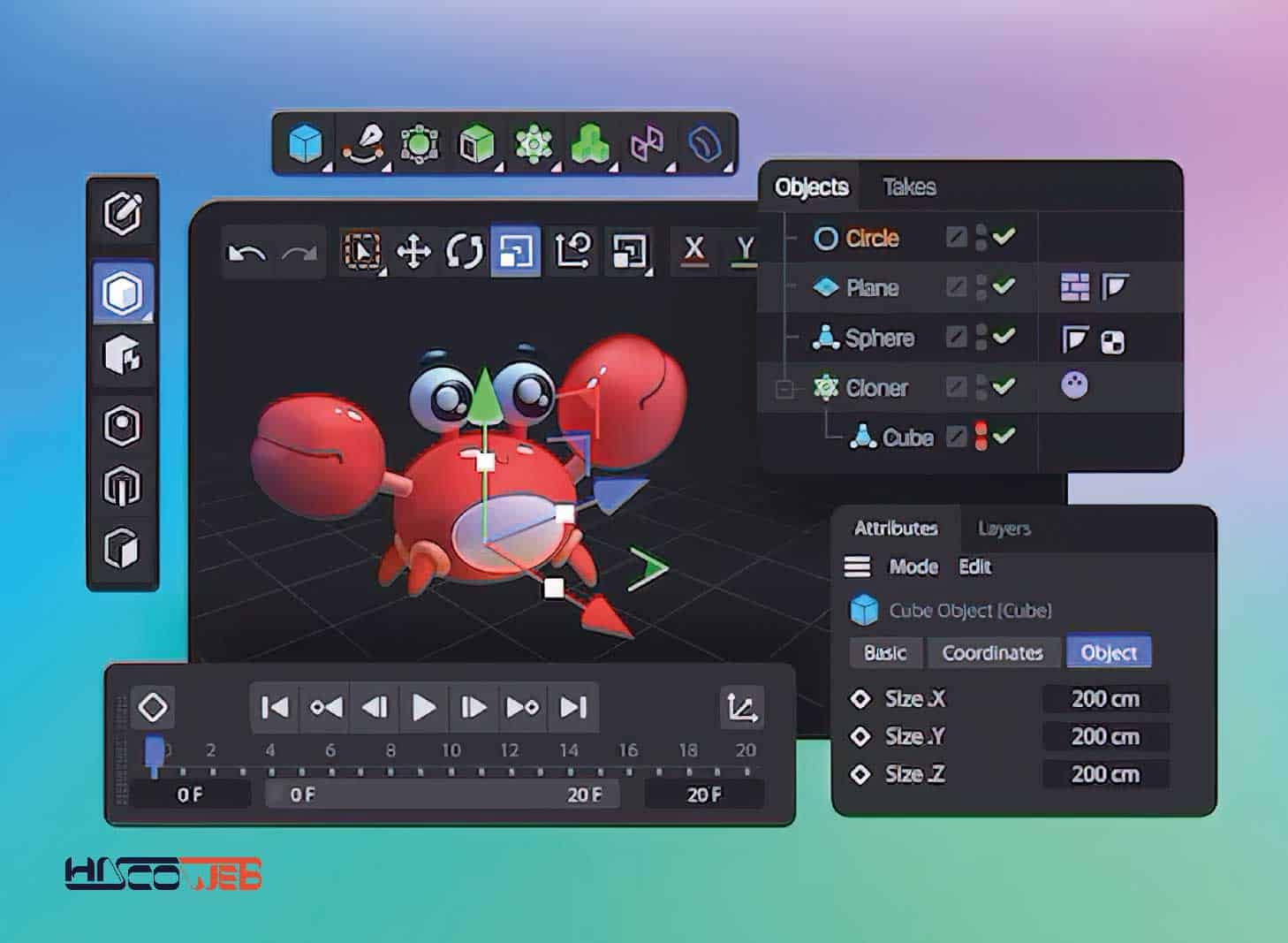Open the blue Bend deformer icon
Viewport: 1288px width, 943px height.
pyautogui.click(x=705, y=143)
